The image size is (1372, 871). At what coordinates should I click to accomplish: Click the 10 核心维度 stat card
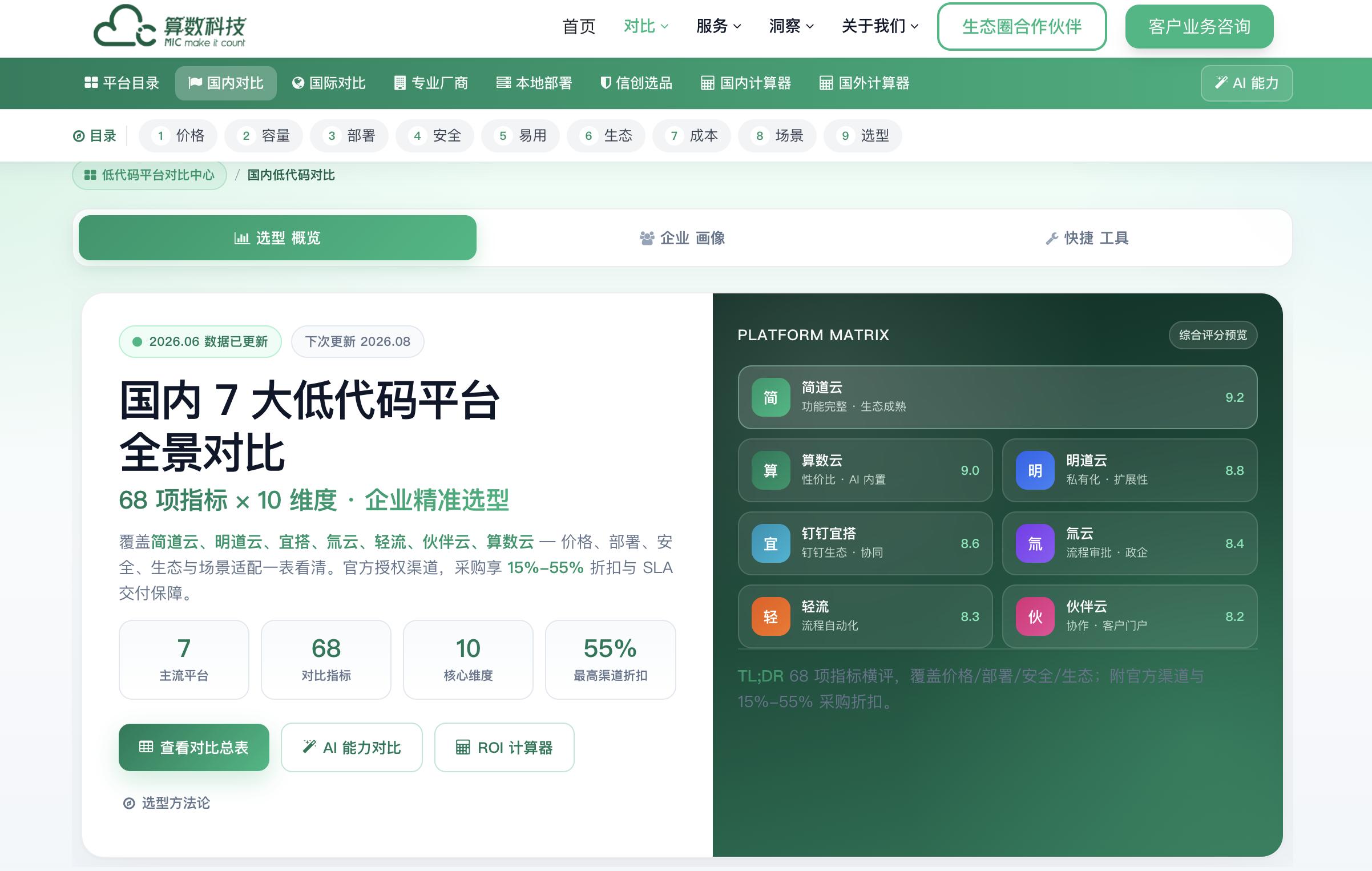click(468, 660)
